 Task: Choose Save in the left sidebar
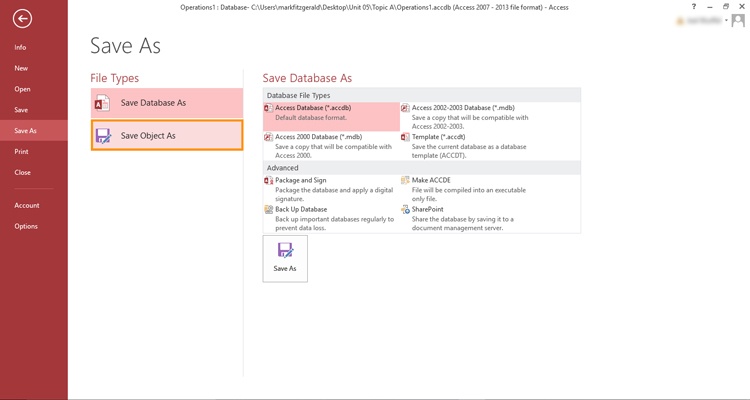[x=21, y=110]
